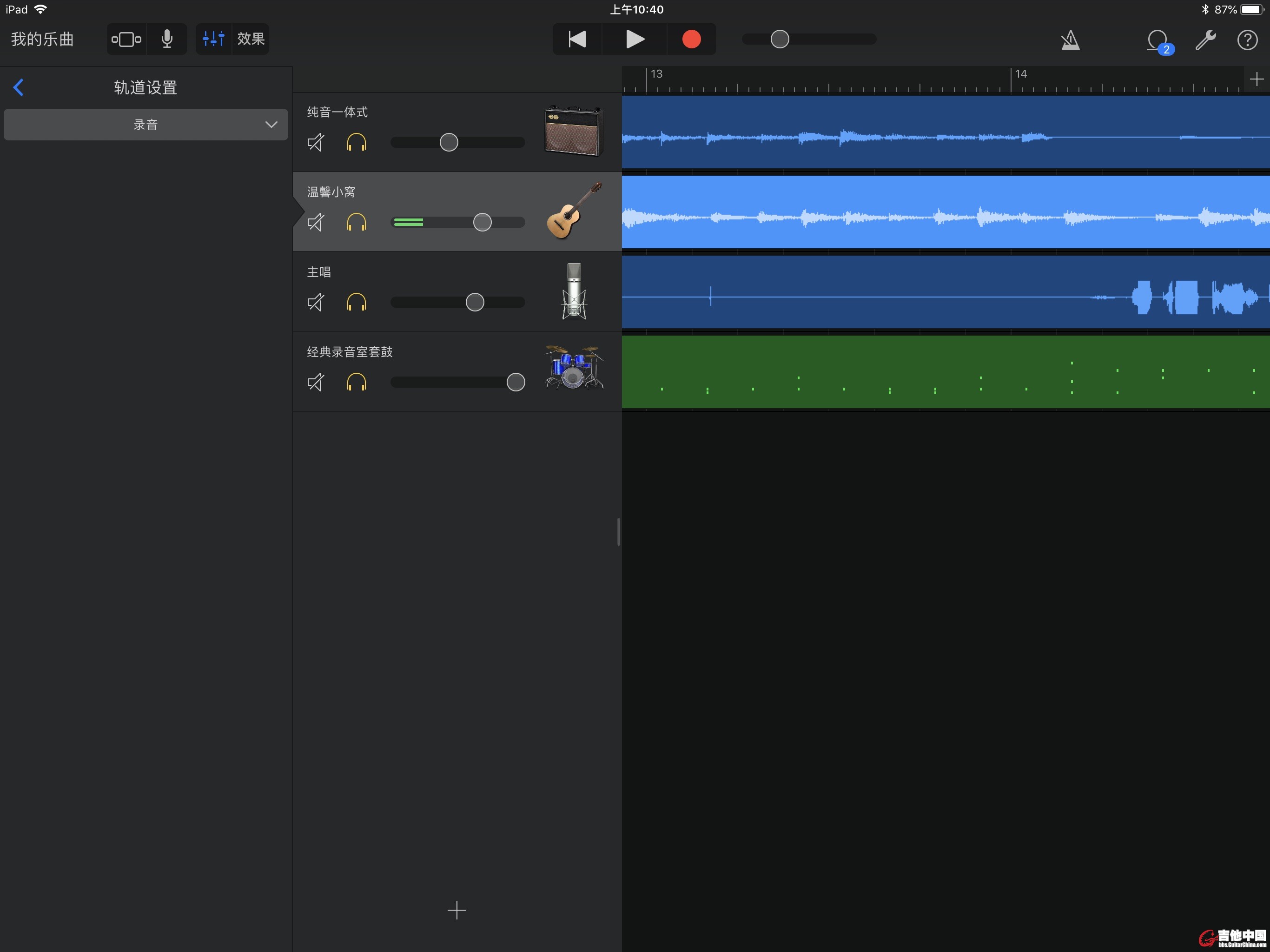The height and width of the screenshot is (952, 1270).
Task: Solo the 主唱 vocal track
Action: point(357,302)
